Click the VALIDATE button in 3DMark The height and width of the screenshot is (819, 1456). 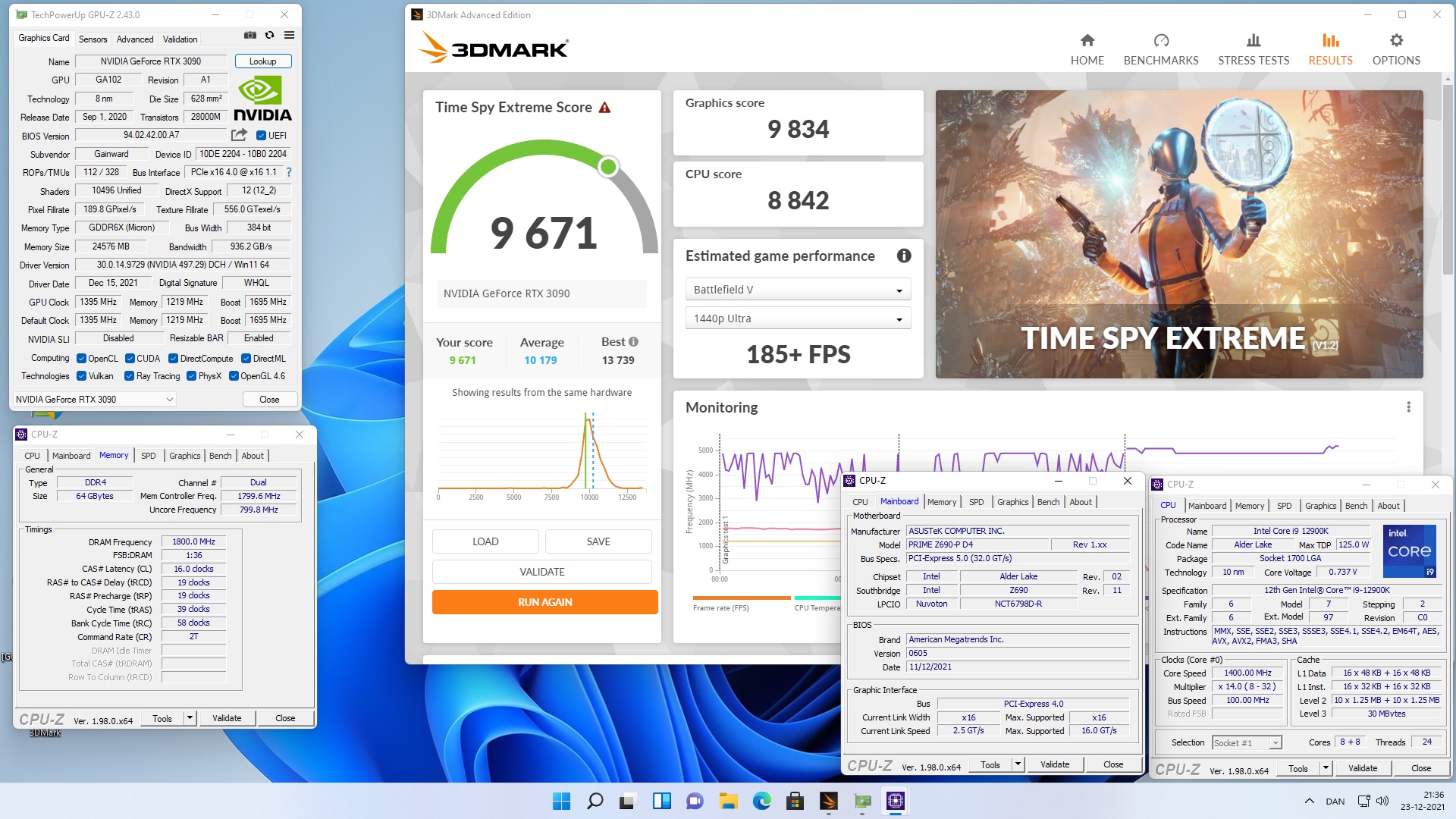point(541,572)
